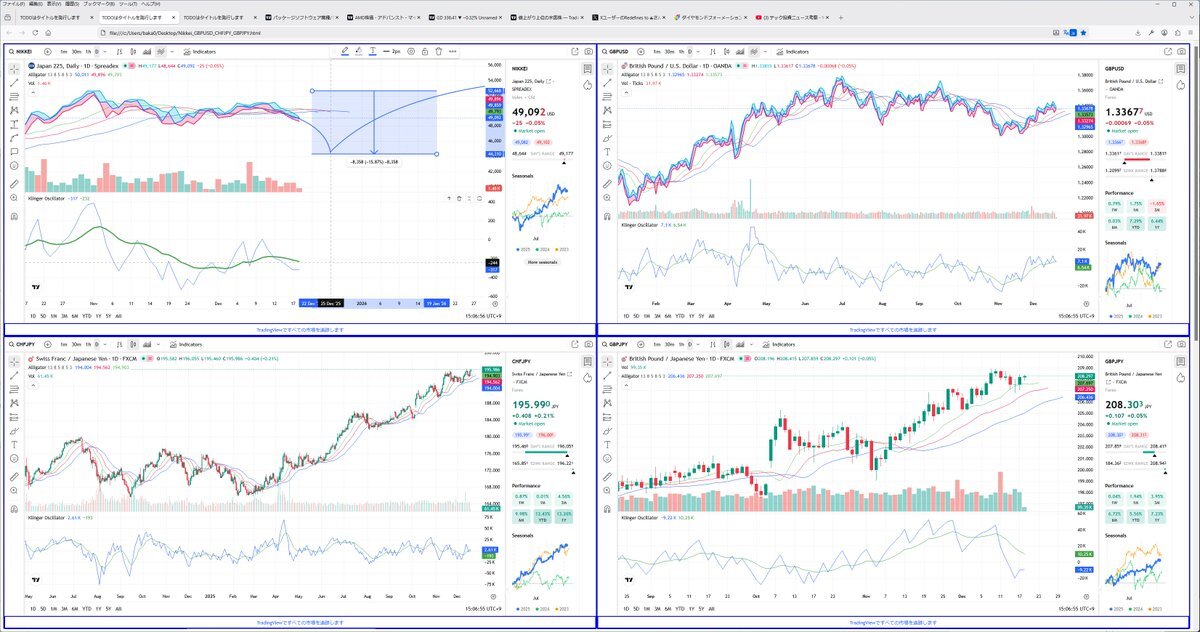Viewport: 1200px width, 632px height.
Task: Switch GBPUSD chart to 1h interval
Action: tap(681, 51)
